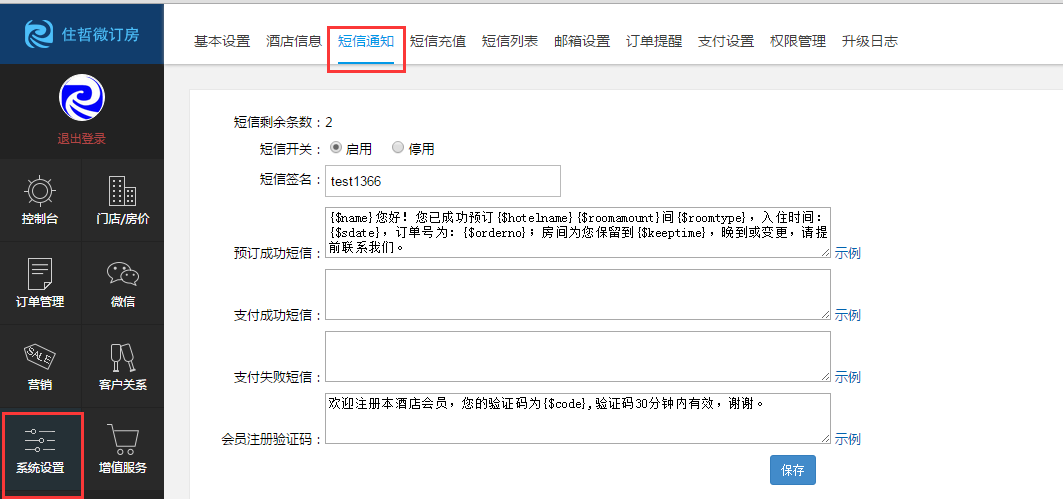
Task: Open 示例 link beside 预订成功短信
Action: pyautogui.click(x=848, y=253)
